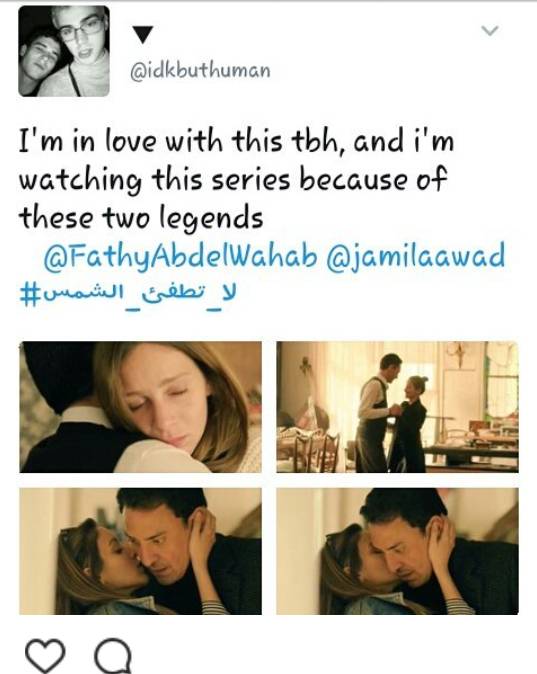The height and width of the screenshot is (674, 537).
Task: View photo of cheek kiss, man's eyes closed
Action: 397,551
